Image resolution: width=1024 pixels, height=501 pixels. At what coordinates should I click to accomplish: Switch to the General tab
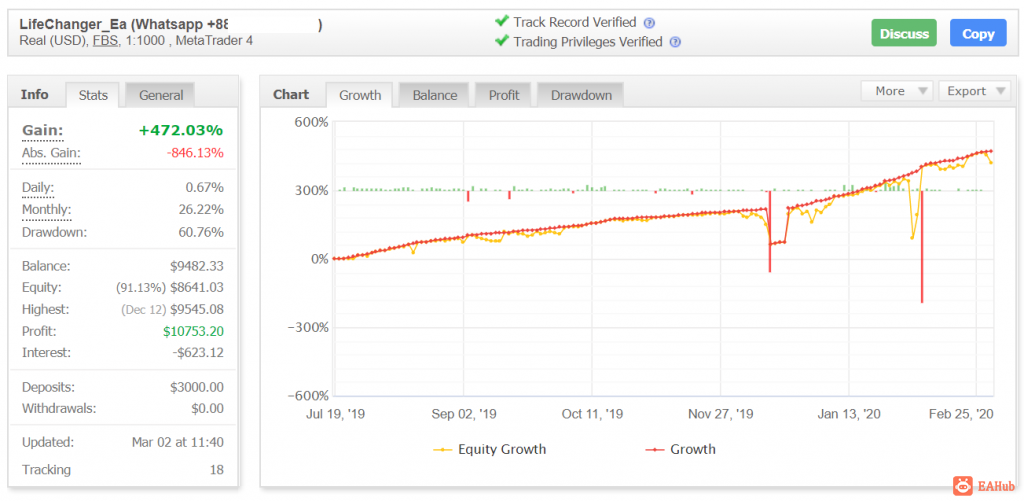pos(160,95)
